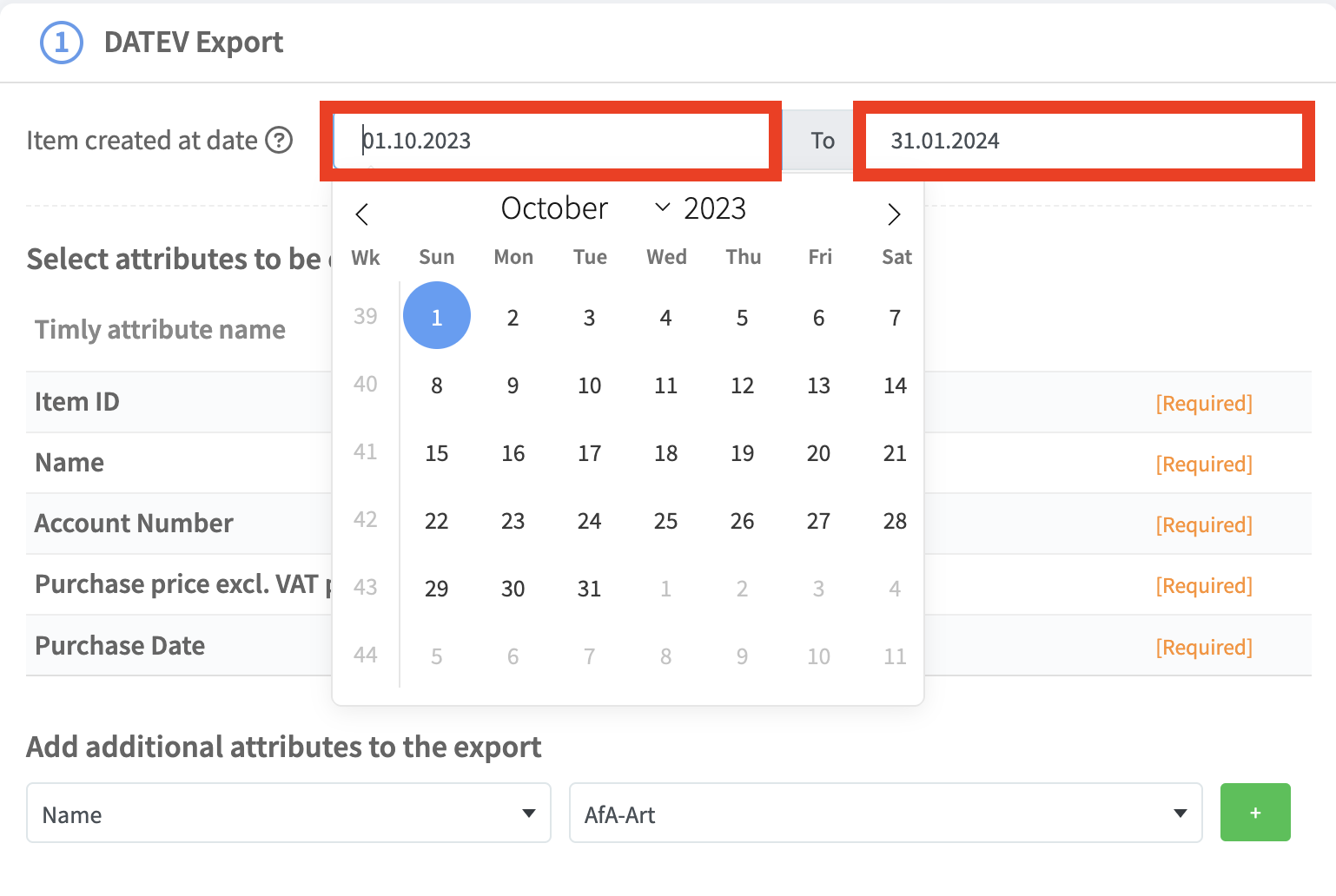Pick October 12 in the calendar

coord(743,385)
